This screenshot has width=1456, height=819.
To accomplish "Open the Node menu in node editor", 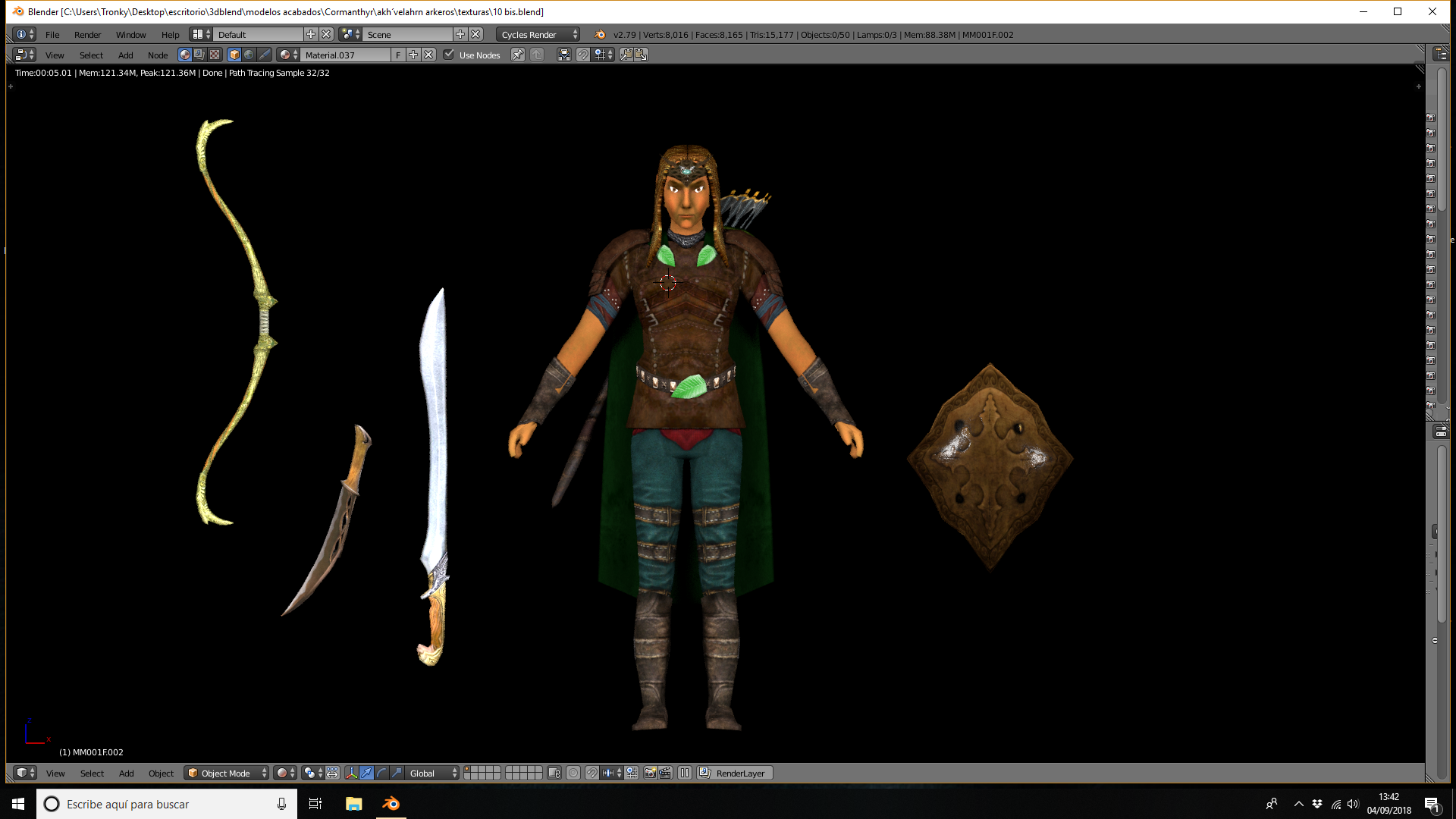I will [158, 55].
